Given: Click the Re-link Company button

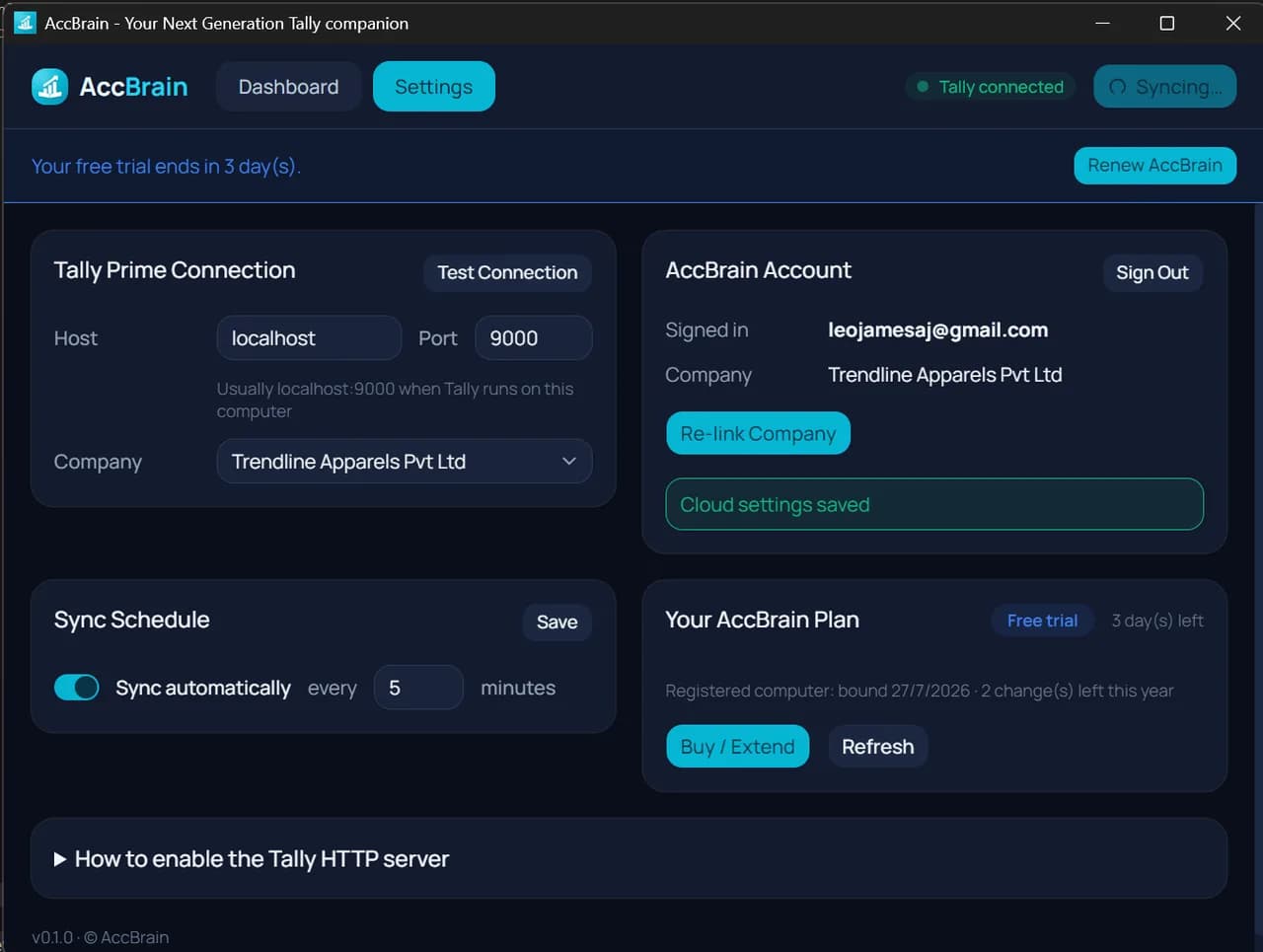Looking at the screenshot, I should (x=758, y=433).
